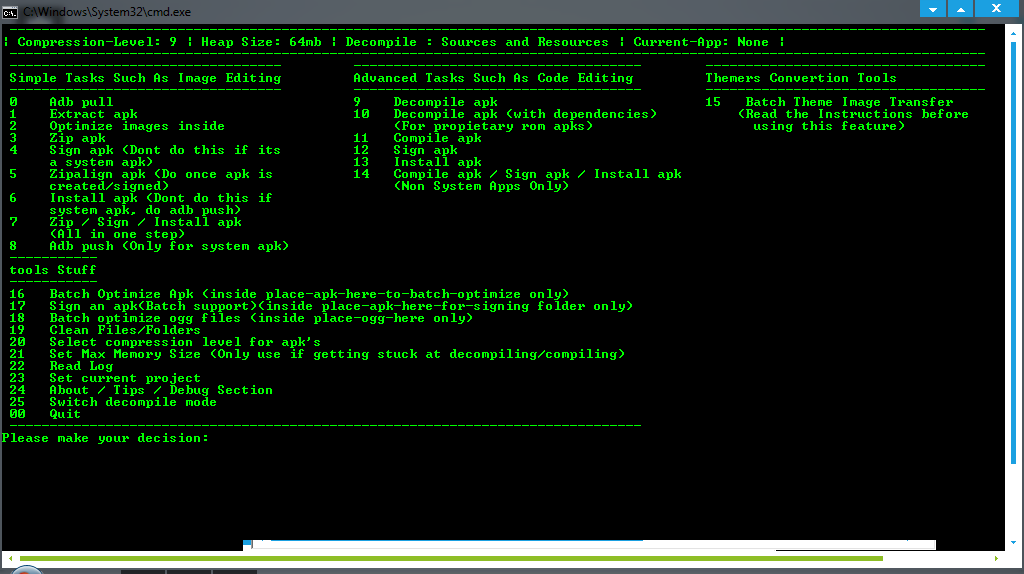Click option 13 'Install apk' text

(438, 162)
